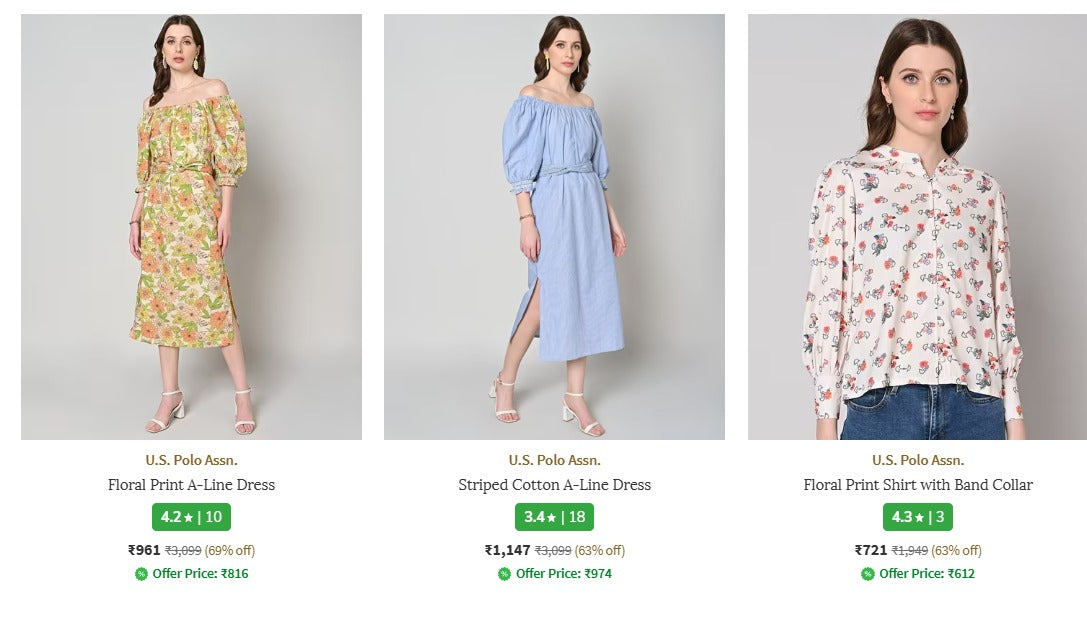
Task: Click the ₹961 price of the floral dress
Action: pyautogui.click(x=144, y=550)
